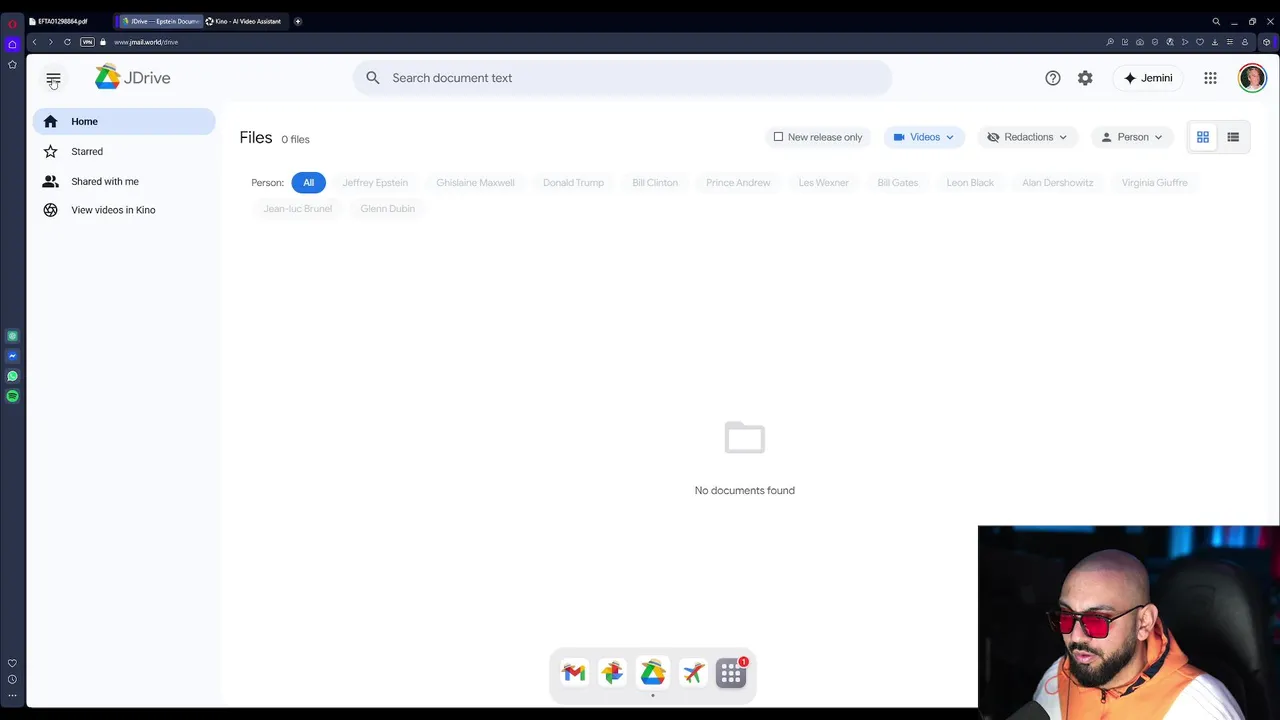Screen dimensions: 1280x720
Task: Enable the New release only checkbox
Action: tap(778, 137)
